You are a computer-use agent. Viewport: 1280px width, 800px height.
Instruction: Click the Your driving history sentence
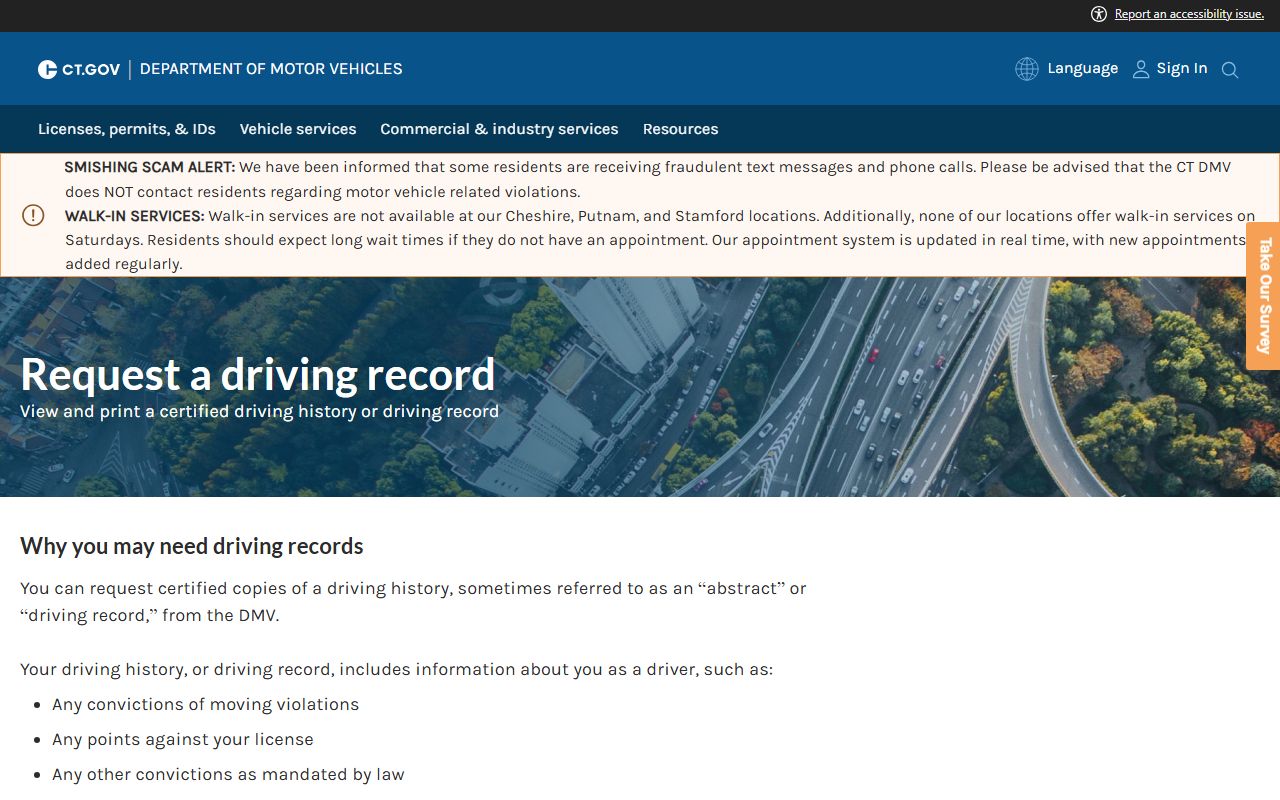pyautogui.click(x=396, y=669)
